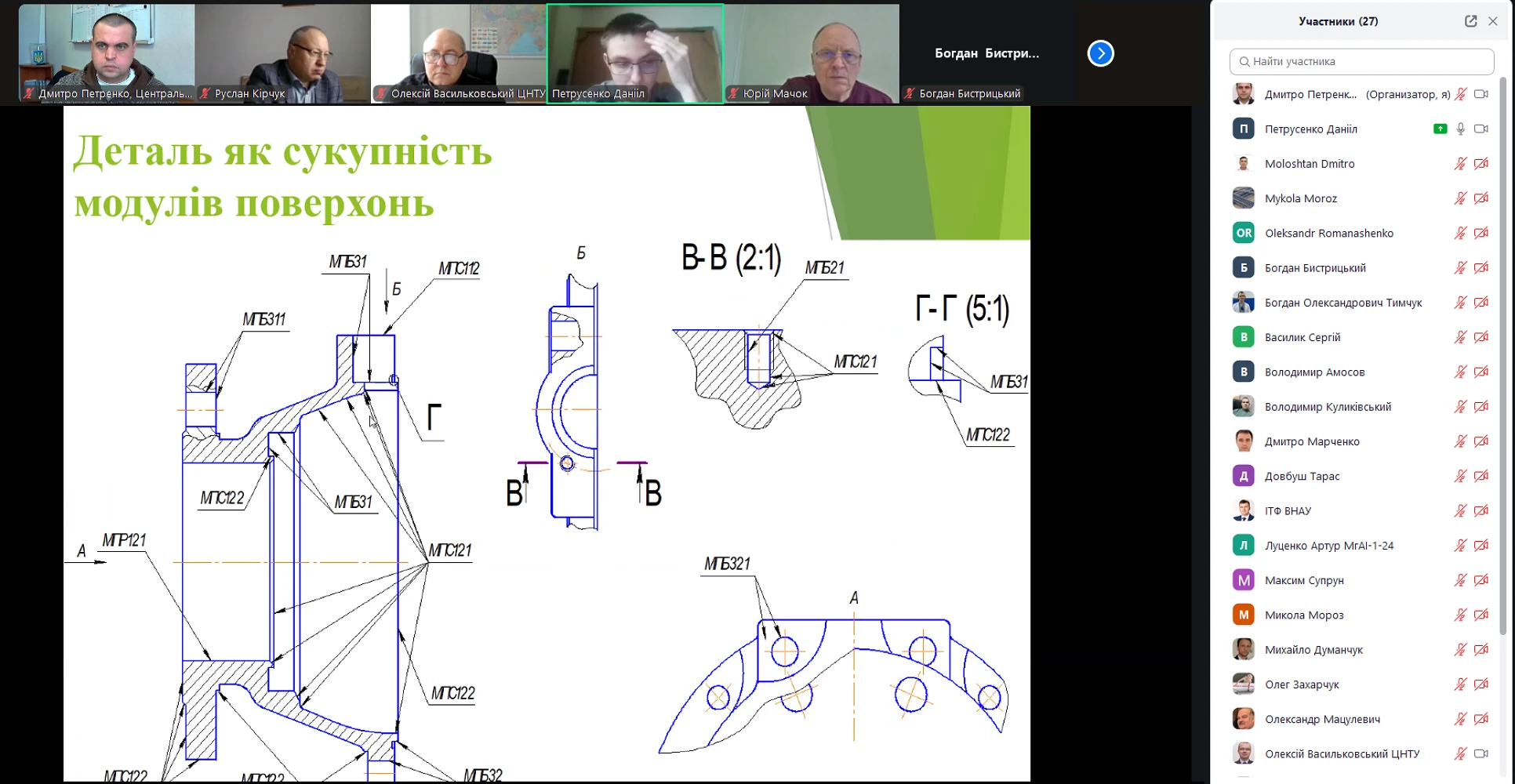Click Петрусенко Данііл's green screen share icon

tap(1440, 129)
